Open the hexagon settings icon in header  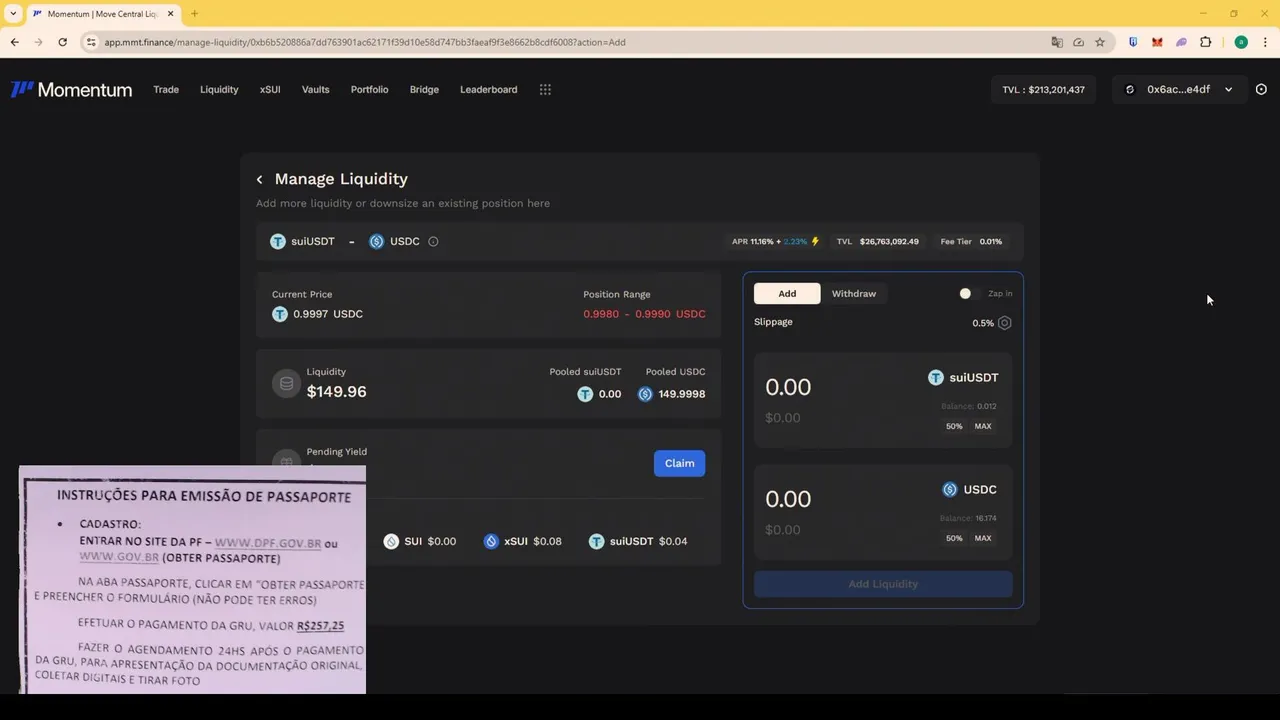coord(1261,89)
